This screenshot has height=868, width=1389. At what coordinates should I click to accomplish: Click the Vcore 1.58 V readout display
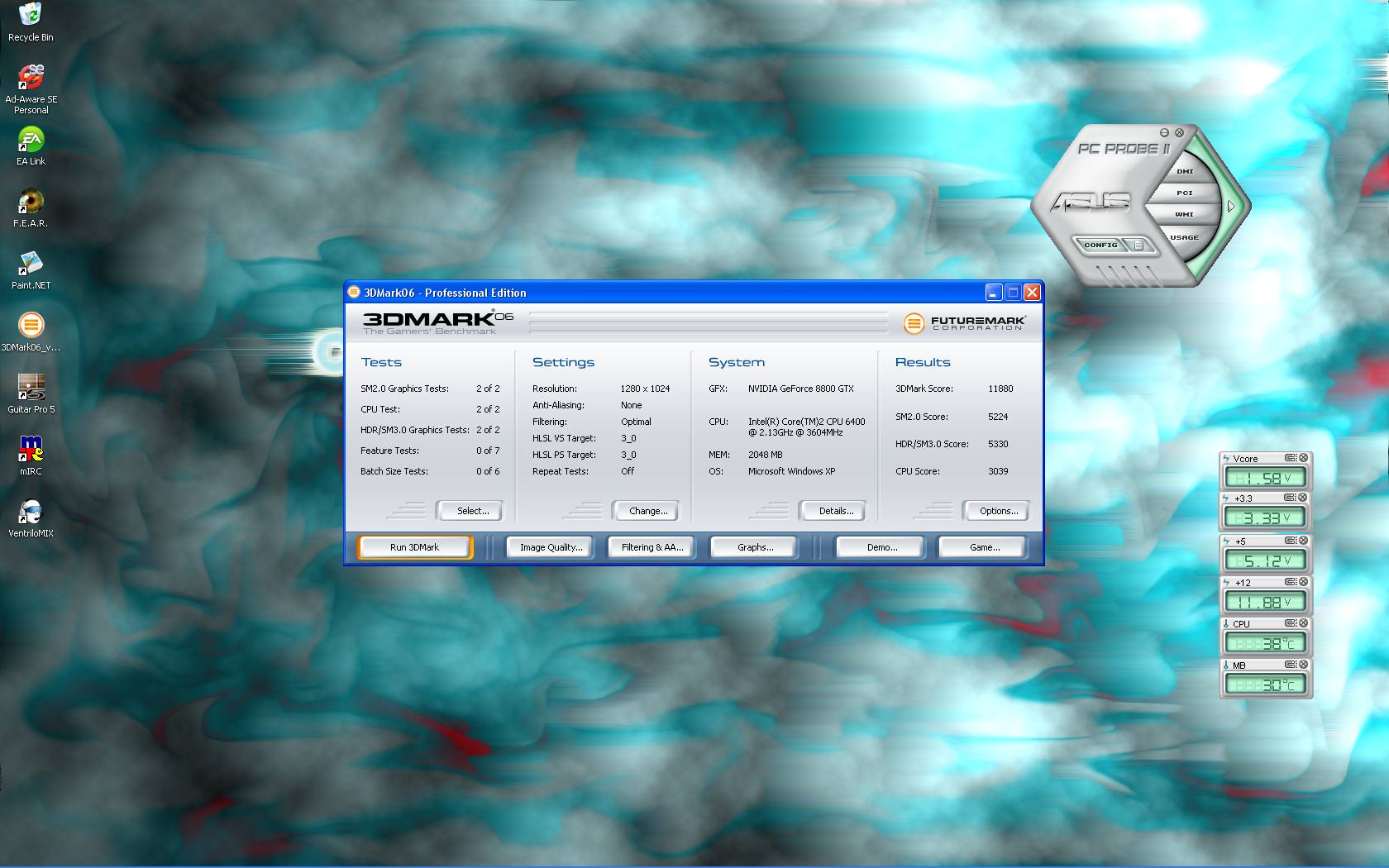1265,478
